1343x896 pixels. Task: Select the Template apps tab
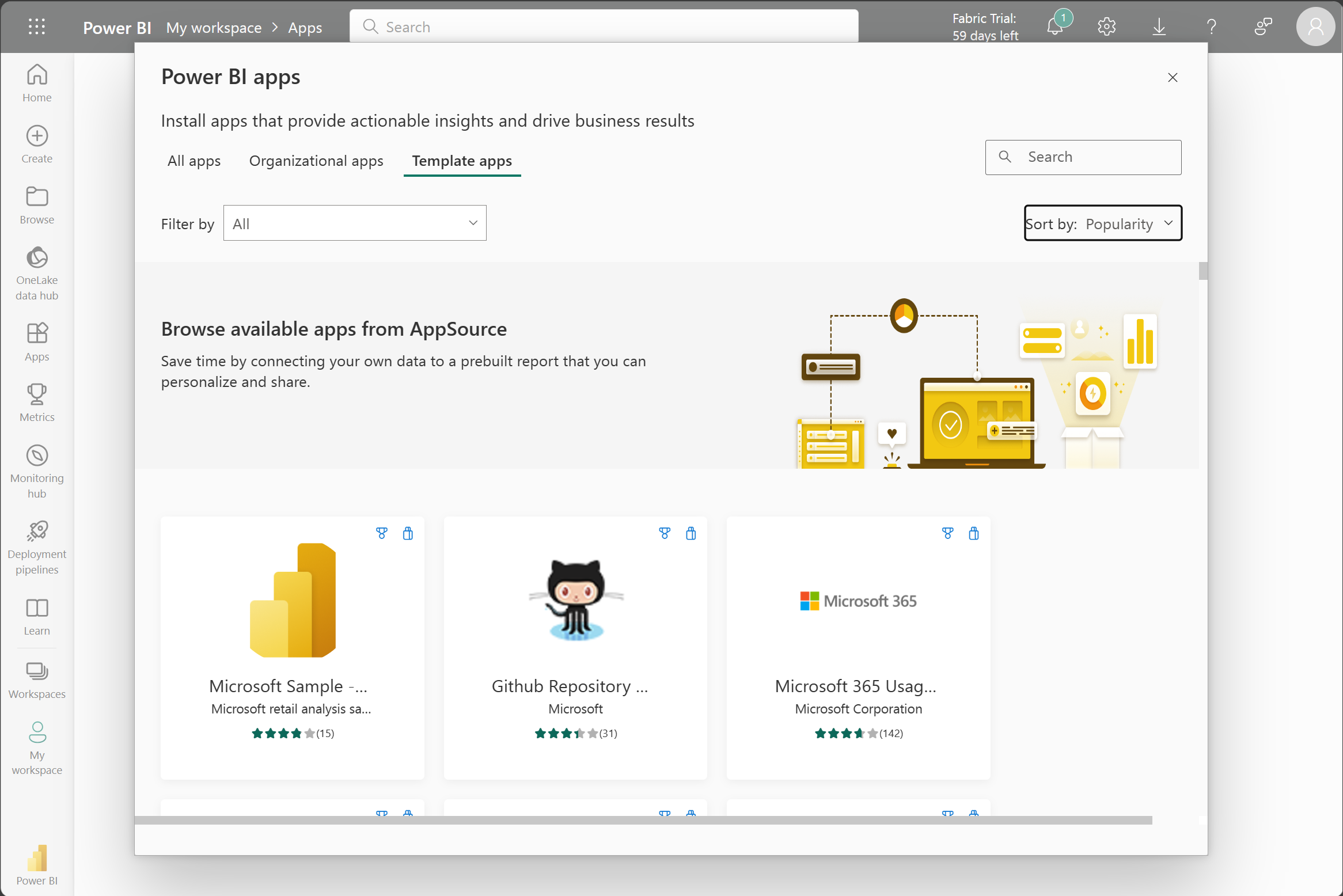(462, 160)
